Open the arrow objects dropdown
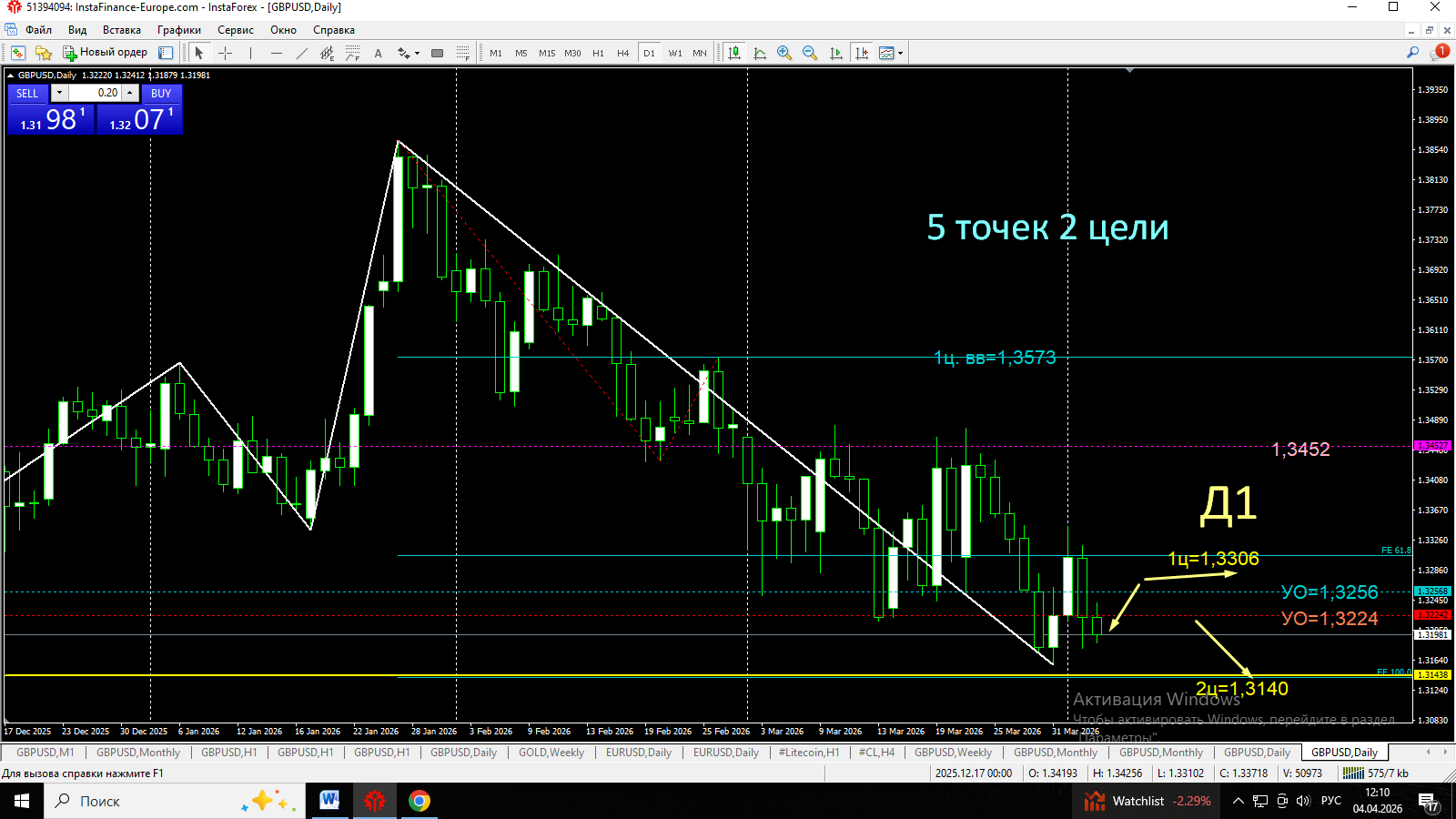 (416, 53)
